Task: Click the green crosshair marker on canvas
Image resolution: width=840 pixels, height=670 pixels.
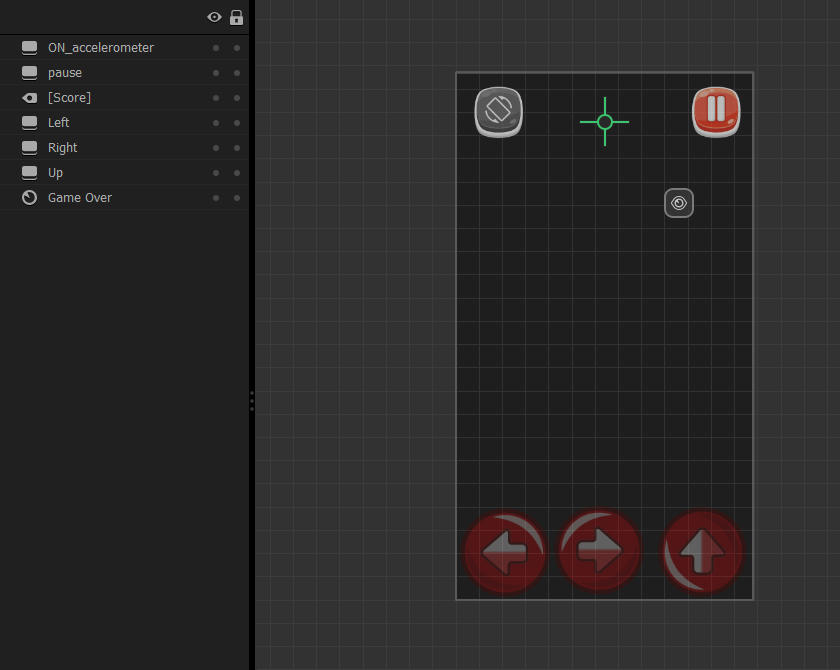Action: point(605,122)
